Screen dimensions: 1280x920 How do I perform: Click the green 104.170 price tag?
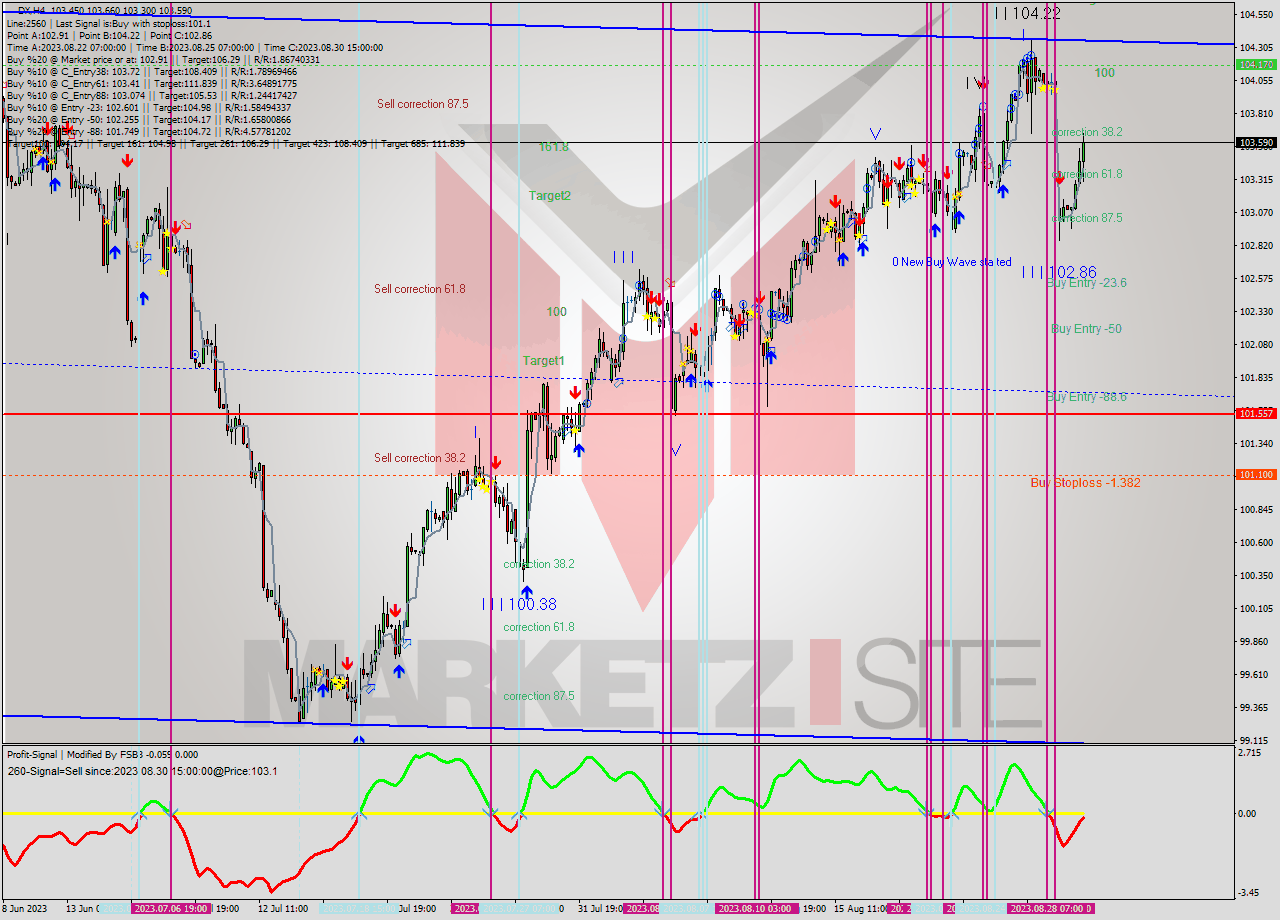[x=1256, y=64]
